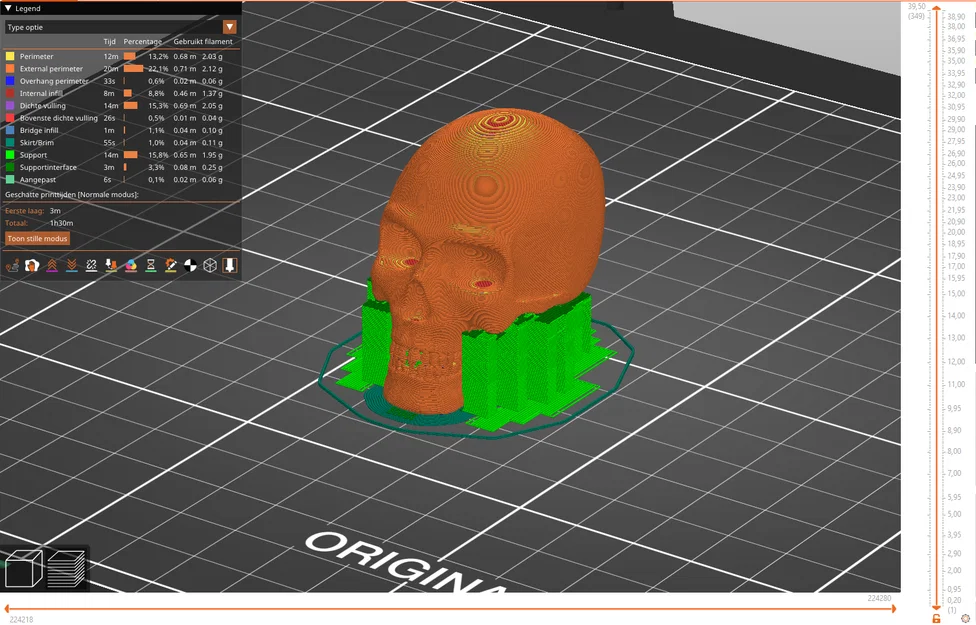Switch to sliced layers preview icon
The image size is (976, 625).
[x=66, y=568]
